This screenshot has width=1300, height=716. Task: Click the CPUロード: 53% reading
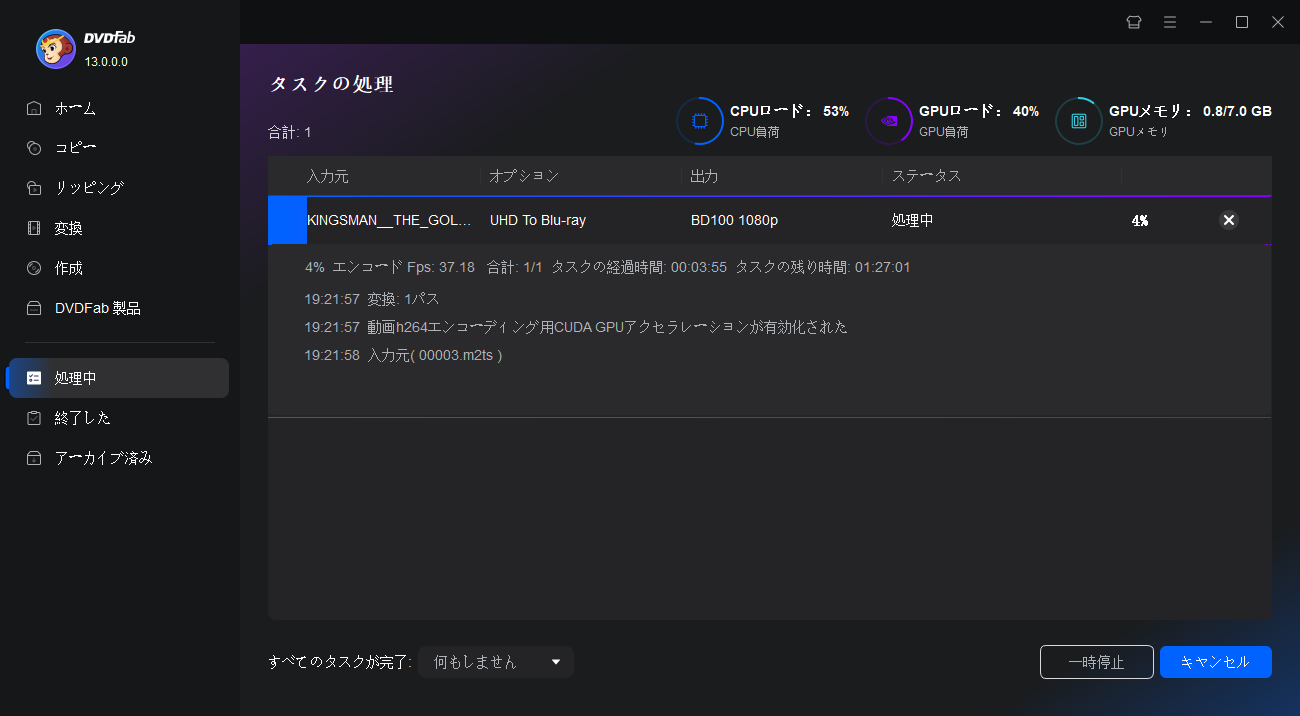pyautogui.click(x=789, y=111)
